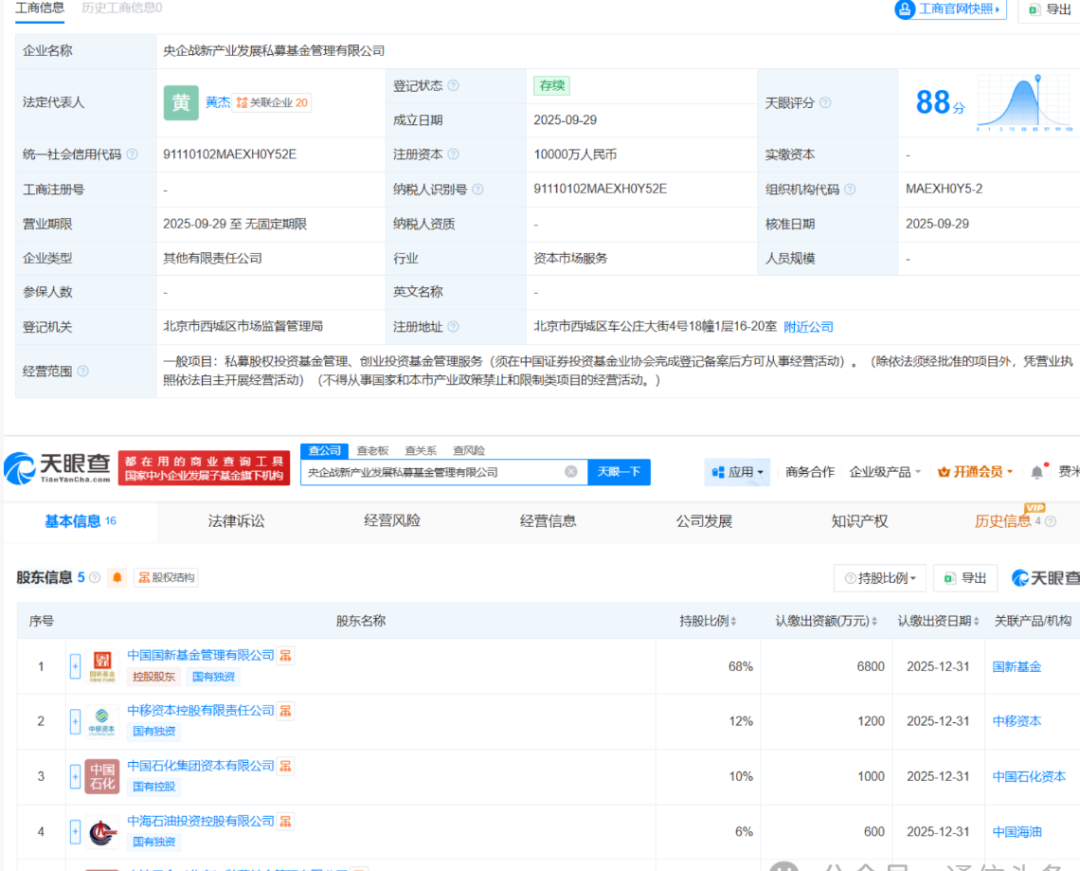Expand row for 中国国新基金管理有限公司
The width and height of the screenshot is (1080, 871).
click(75, 667)
